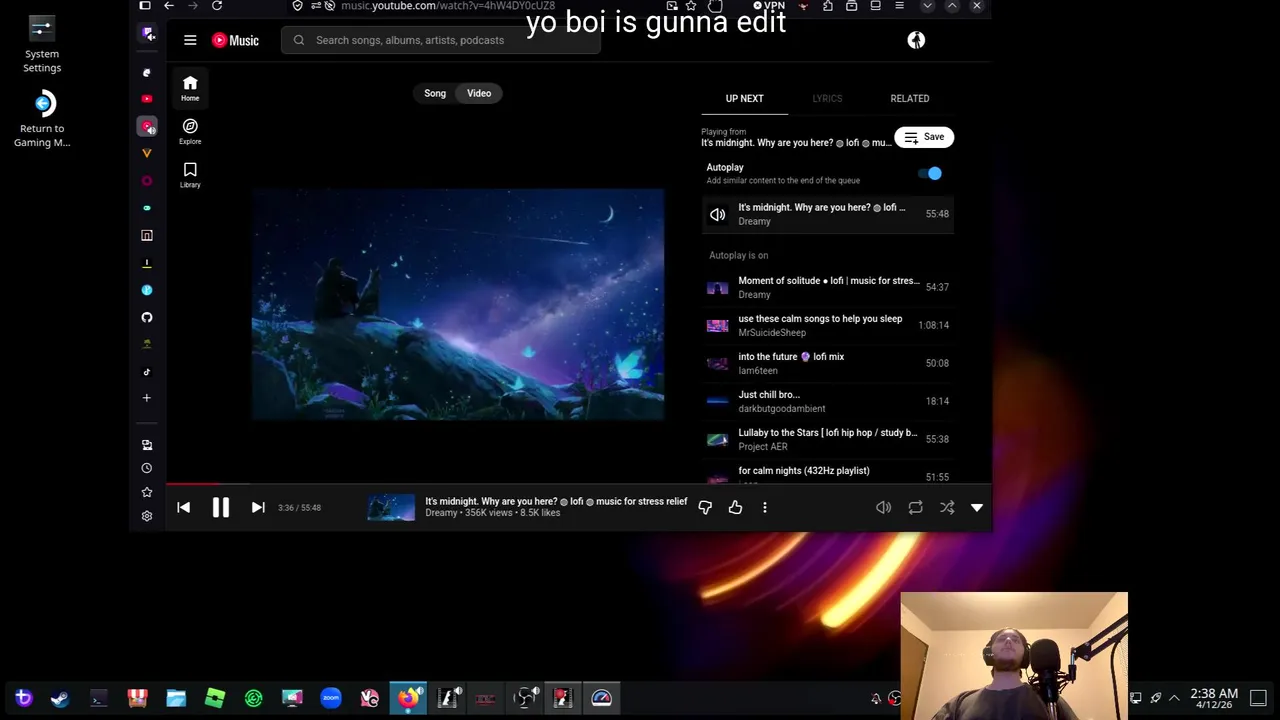Open Zoom from the taskbar
Screen dimensions: 1280x720
tap(331, 698)
